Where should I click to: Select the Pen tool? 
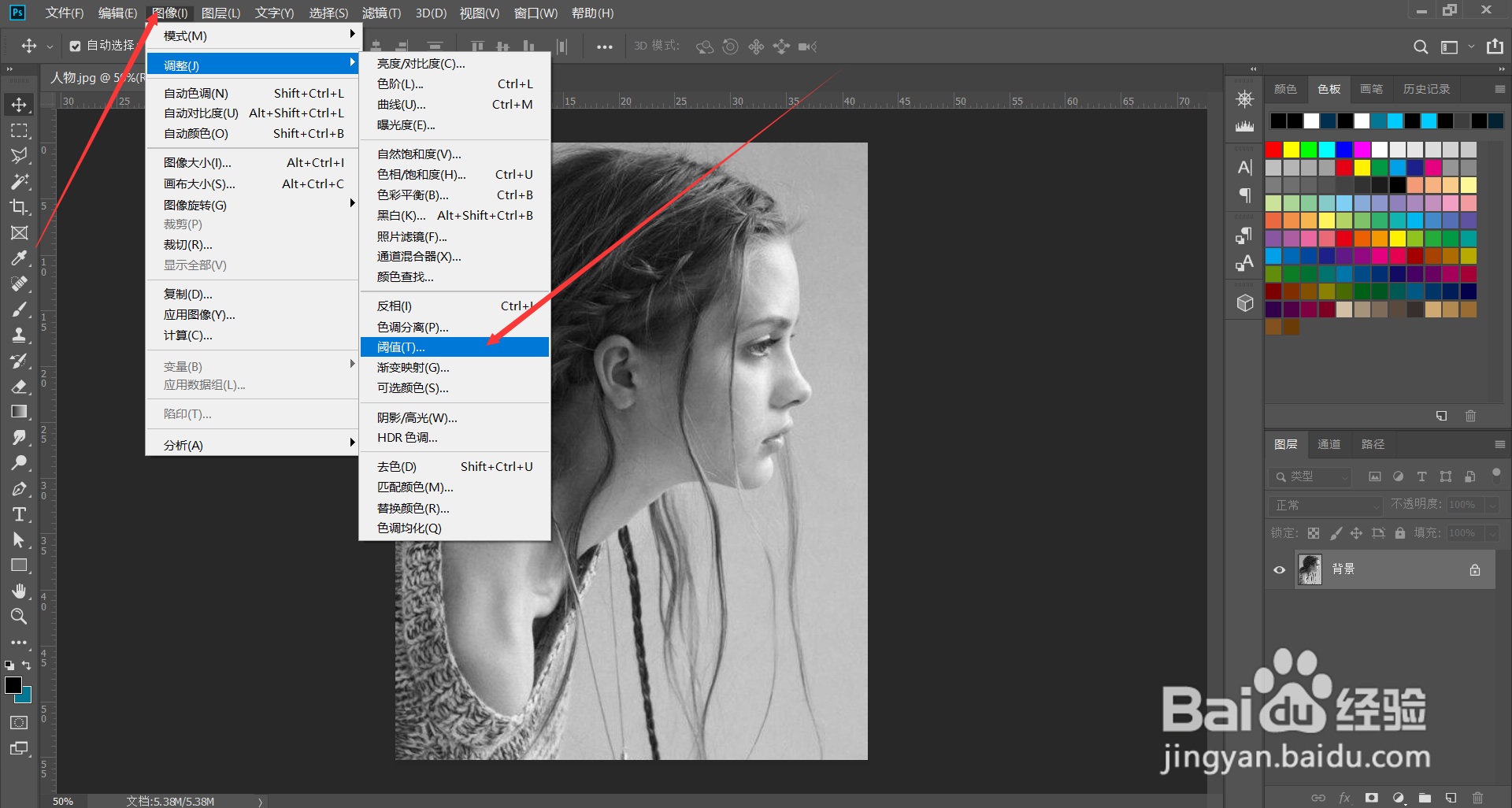coord(19,489)
